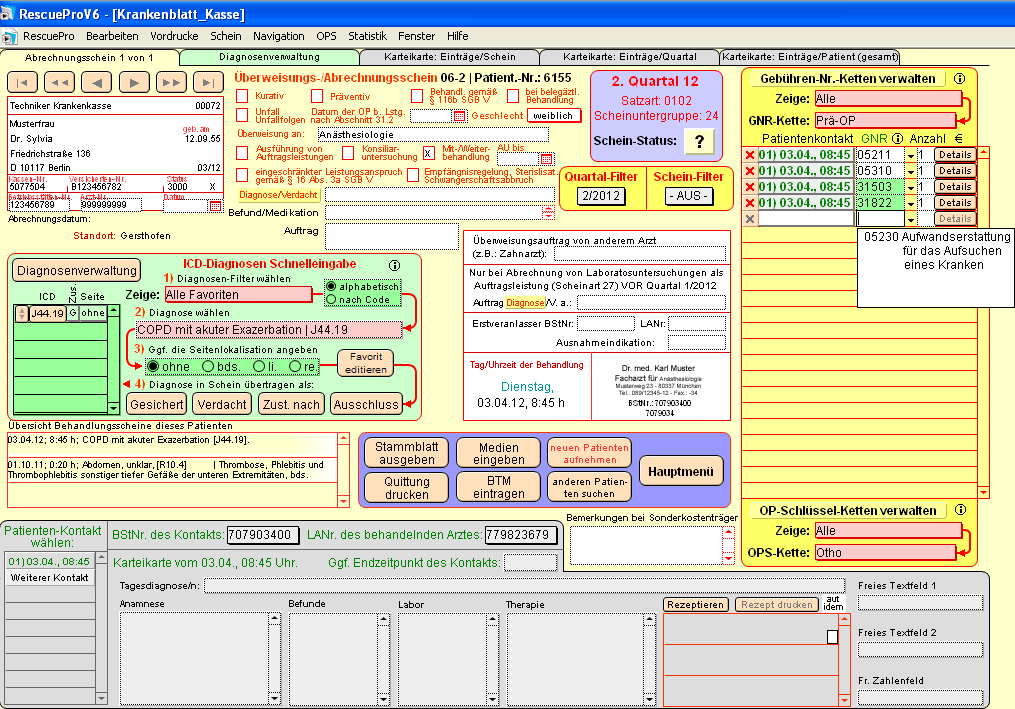Screen dimensions: 1015x709
Task: Jump to the first record with navigation arrow
Action: click(22, 82)
